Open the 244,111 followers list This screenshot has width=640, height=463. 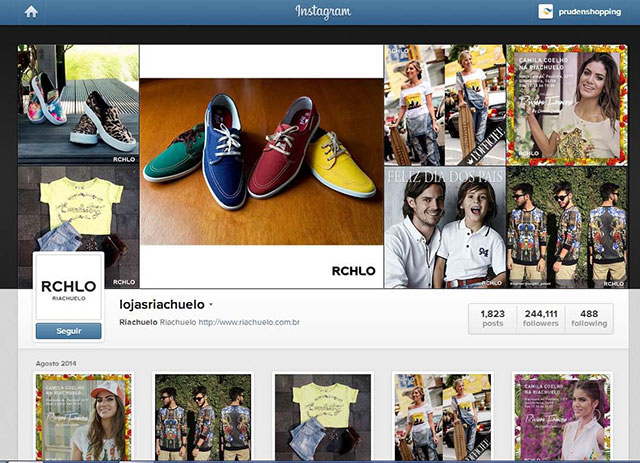click(541, 318)
